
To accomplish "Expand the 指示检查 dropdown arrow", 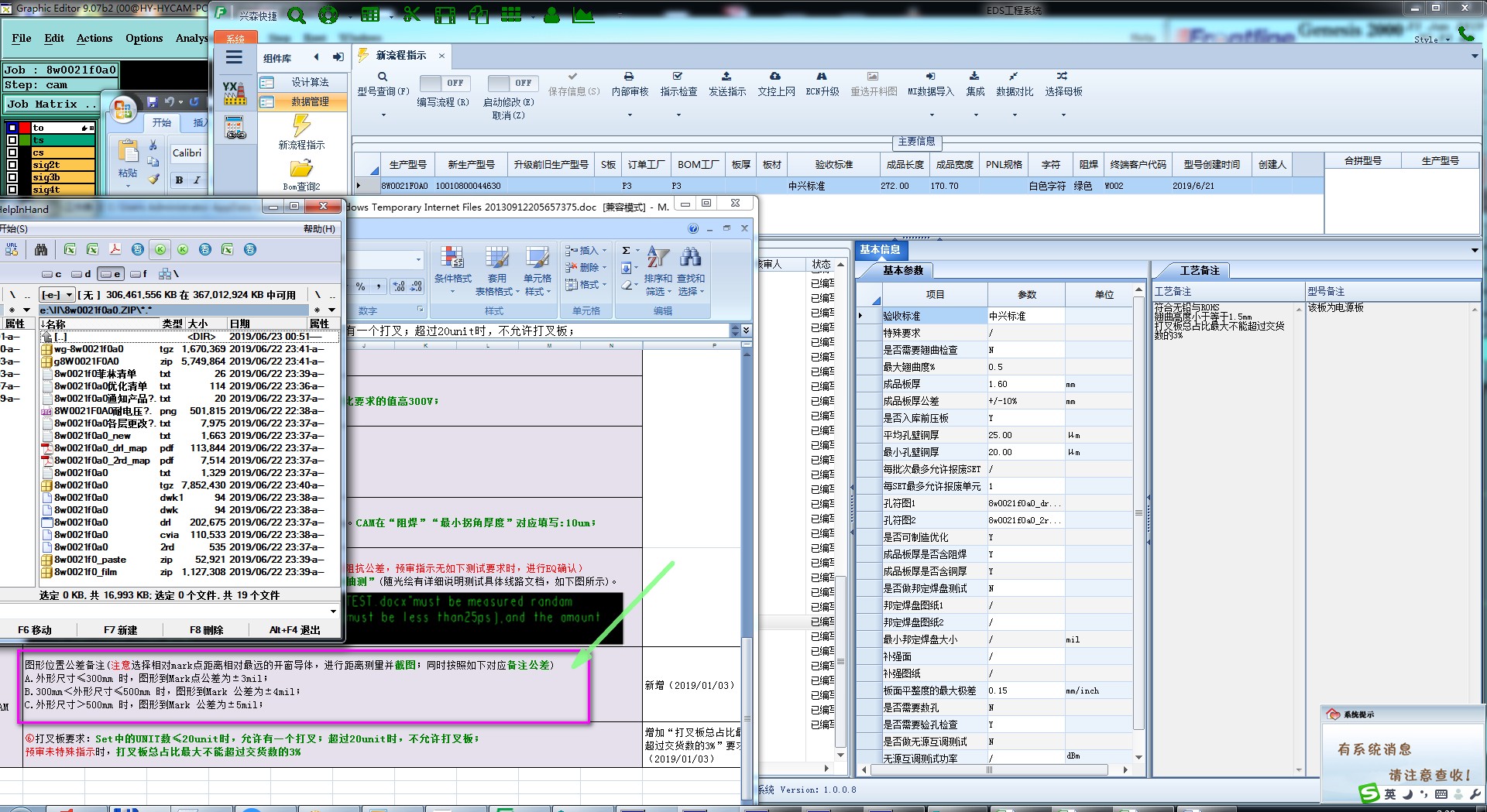I will (x=678, y=115).
